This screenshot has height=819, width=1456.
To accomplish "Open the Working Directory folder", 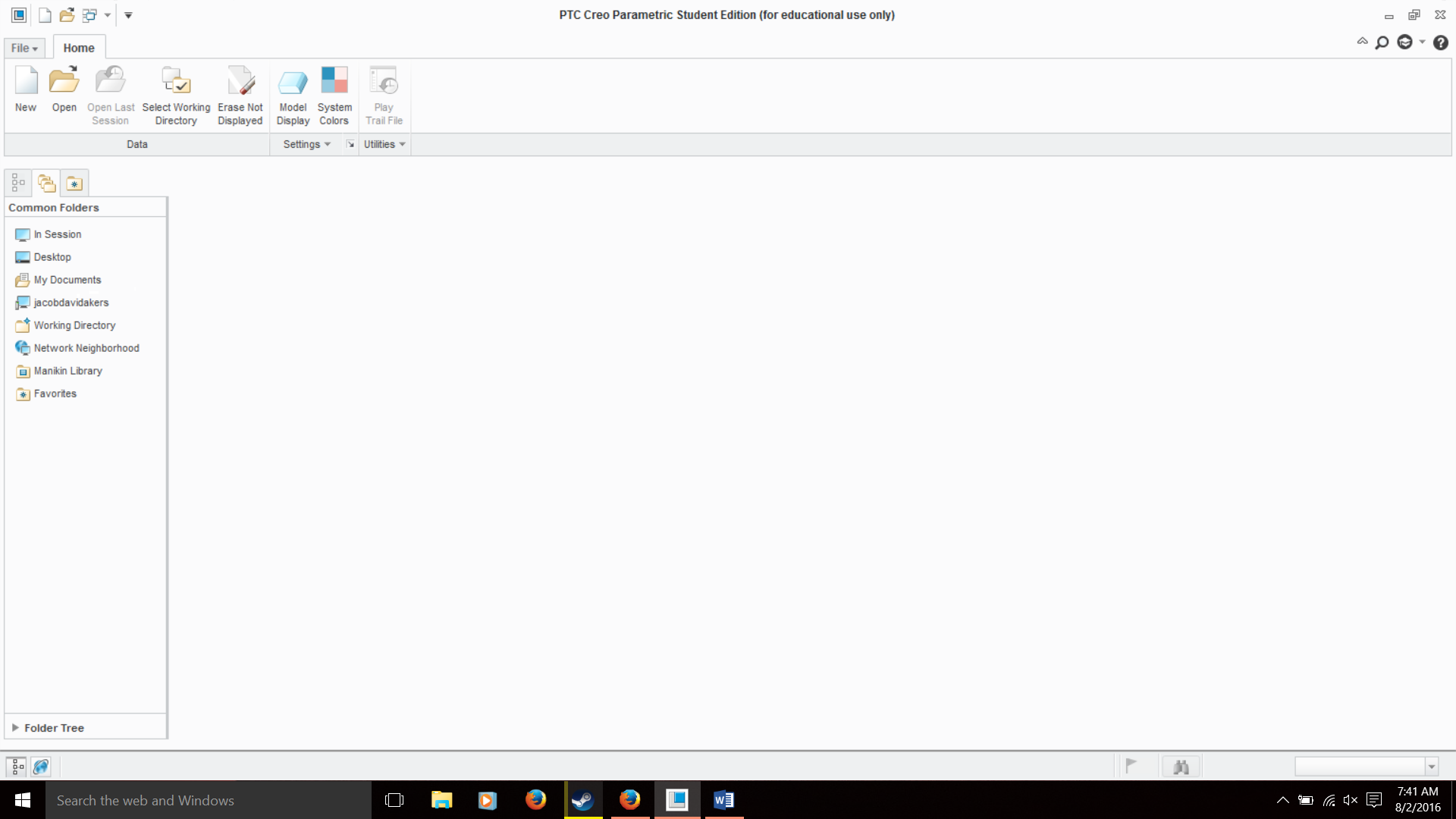I will [74, 325].
